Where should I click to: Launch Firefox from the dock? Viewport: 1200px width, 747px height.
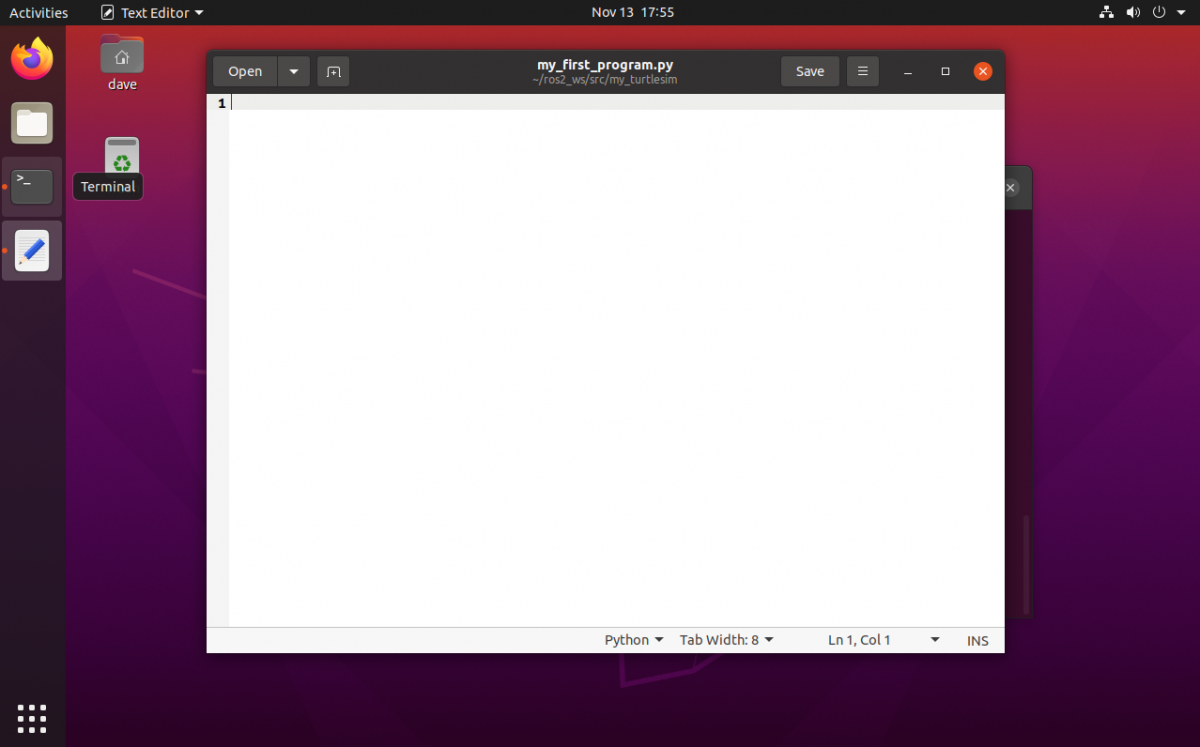pyautogui.click(x=31, y=59)
